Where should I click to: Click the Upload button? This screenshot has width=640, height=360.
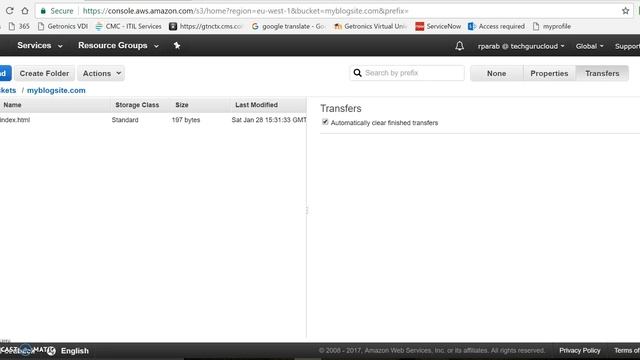tap(5, 73)
